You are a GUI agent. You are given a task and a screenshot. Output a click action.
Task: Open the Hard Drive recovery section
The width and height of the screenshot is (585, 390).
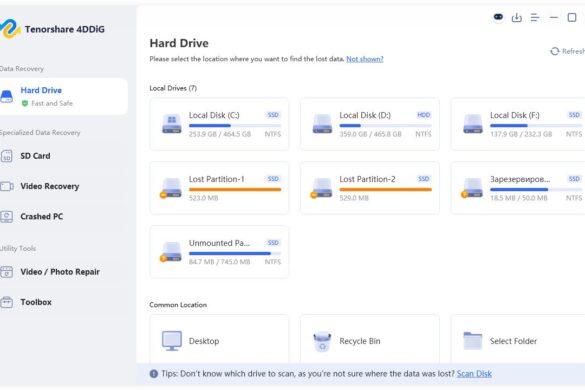click(x=63, y=96)
